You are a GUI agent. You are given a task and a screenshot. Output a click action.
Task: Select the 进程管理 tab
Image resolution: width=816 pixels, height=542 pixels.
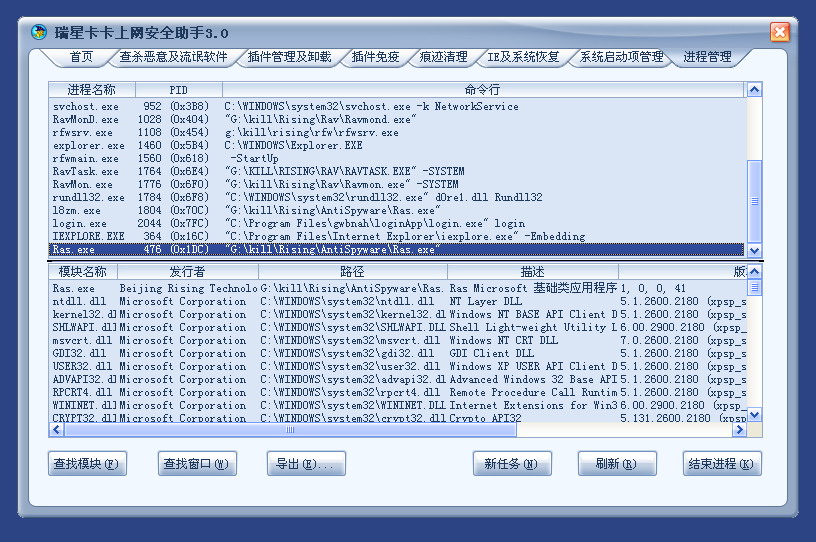(x=707, y=57)
